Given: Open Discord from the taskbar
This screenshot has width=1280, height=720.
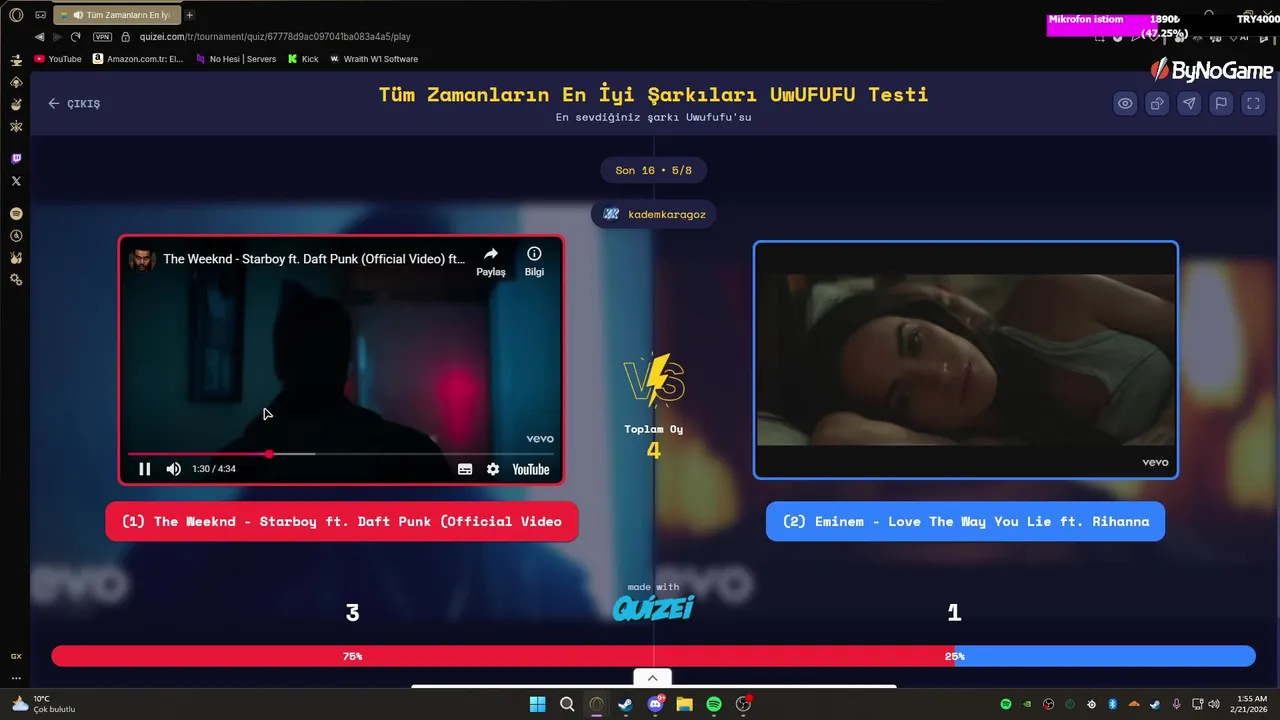Looking at the screenshot, I should (x=655, y=704).
